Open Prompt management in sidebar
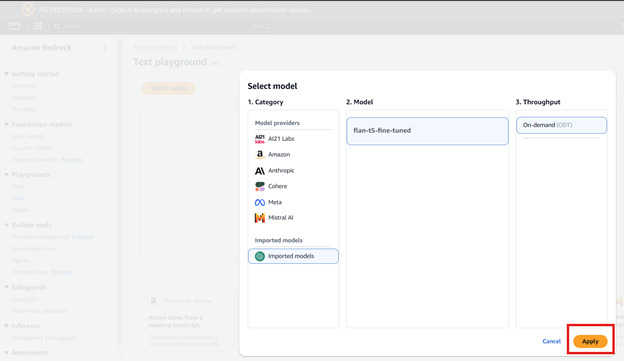 click(x=40, y=237)
